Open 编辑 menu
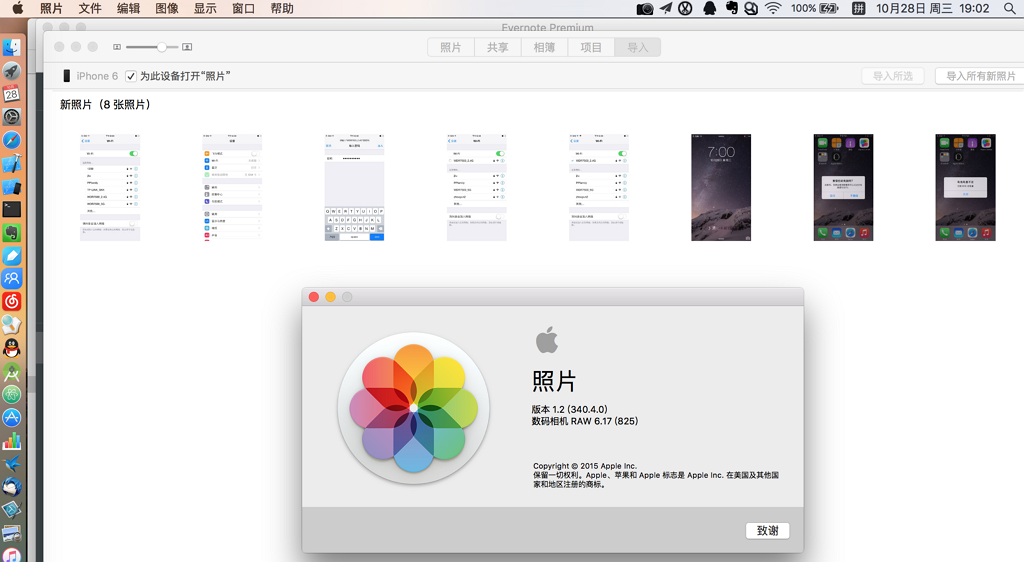Viewport: 1024px width, 562px height. coord(128,8)
